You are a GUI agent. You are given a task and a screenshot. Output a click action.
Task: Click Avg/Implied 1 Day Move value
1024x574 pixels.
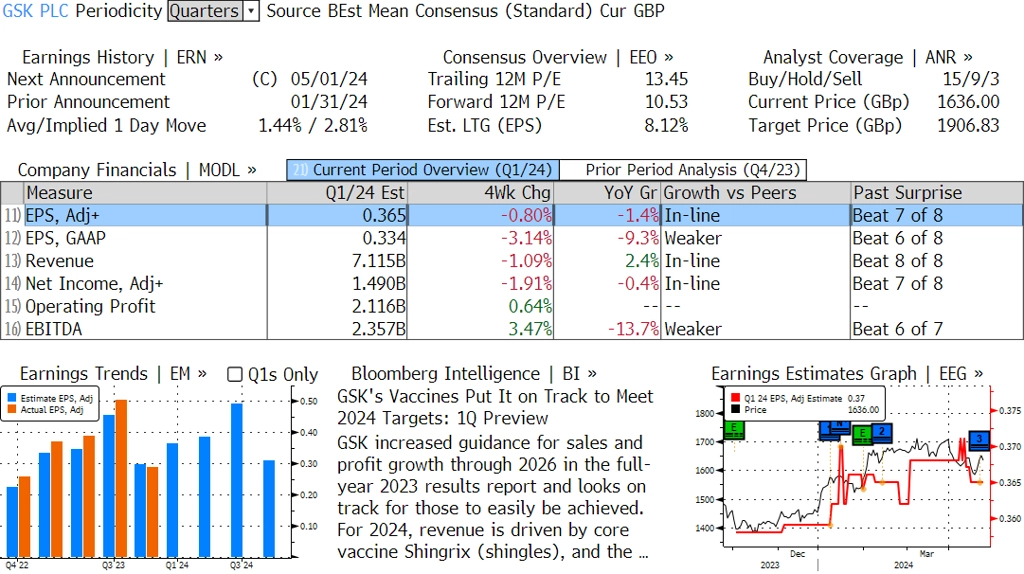(313, 126)
